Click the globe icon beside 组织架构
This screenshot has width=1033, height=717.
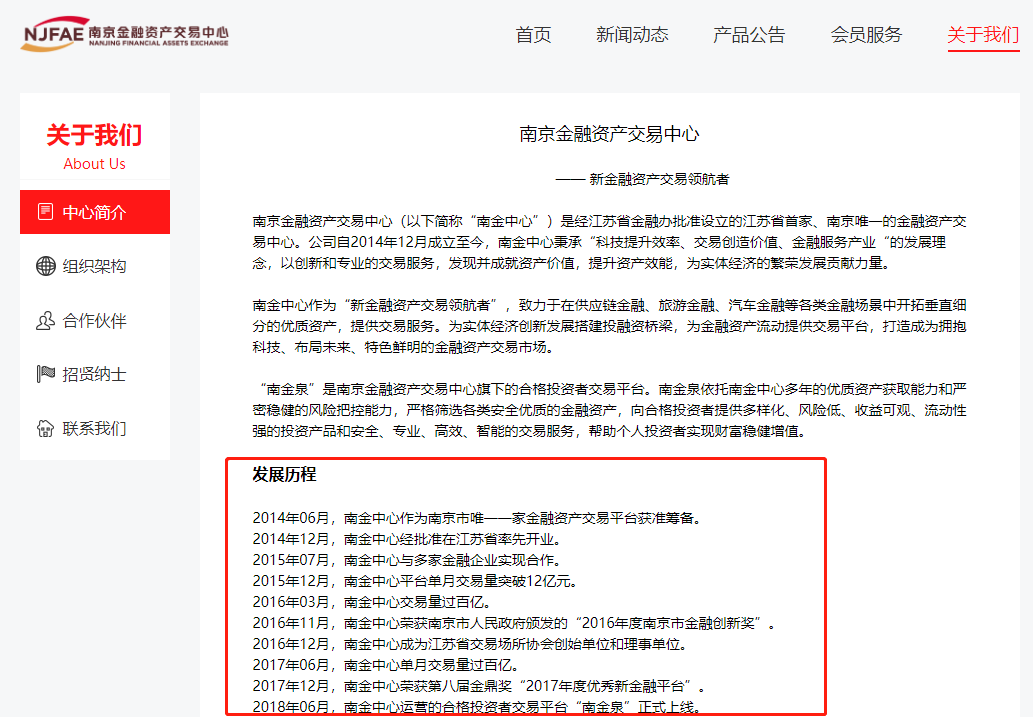pyautogui.click(x=45, y=266)
